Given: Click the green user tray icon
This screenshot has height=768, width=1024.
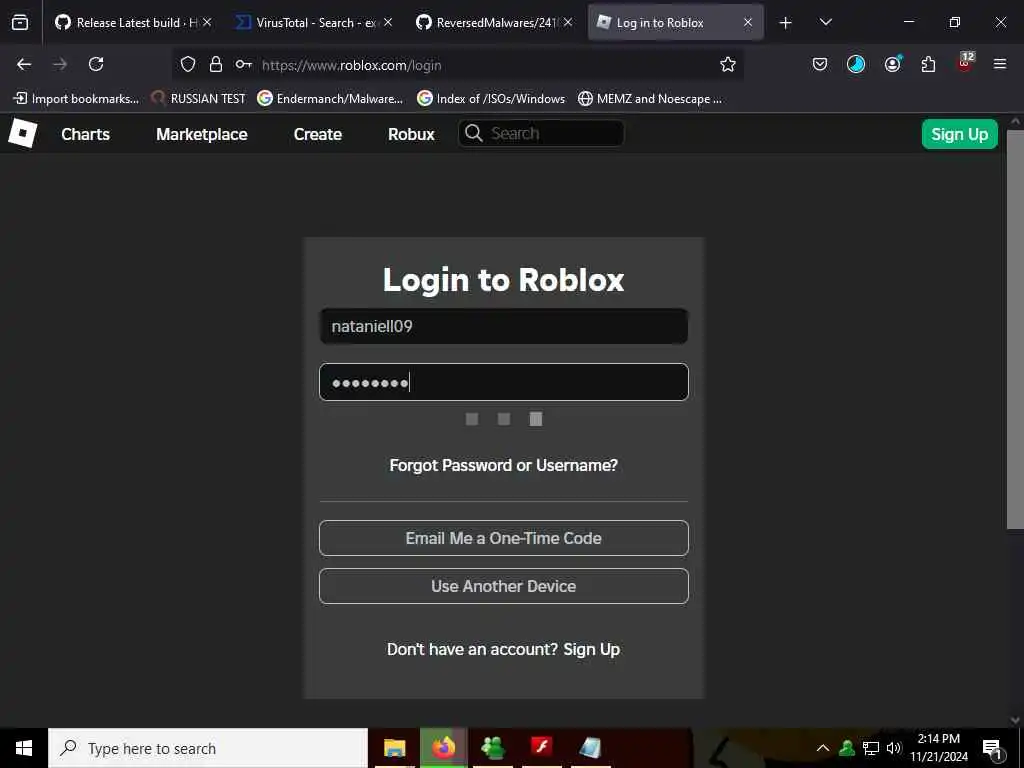Looking at the screenshot, I should [x=847, y=748].
